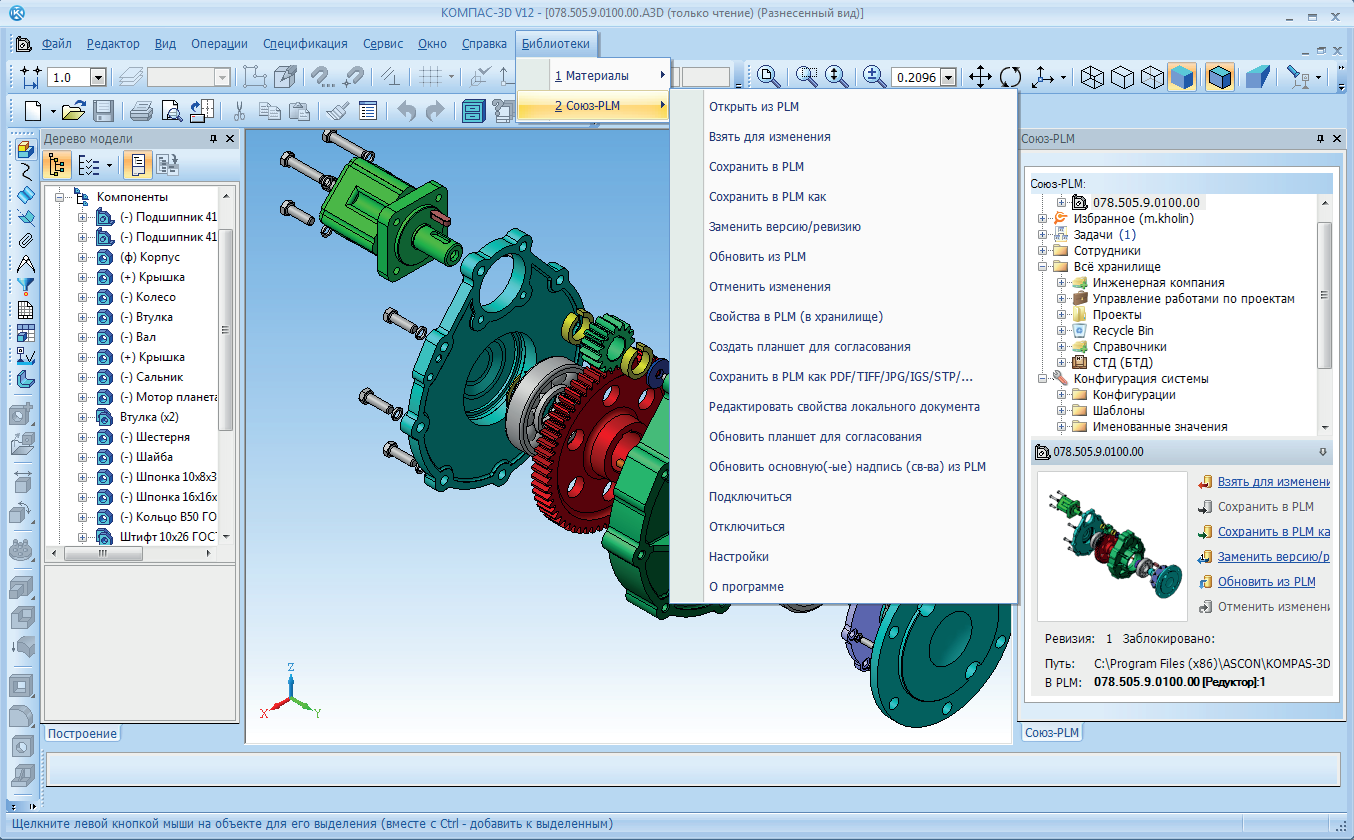Open the orientation axes dropdown arrow

tap(1063, 77)
